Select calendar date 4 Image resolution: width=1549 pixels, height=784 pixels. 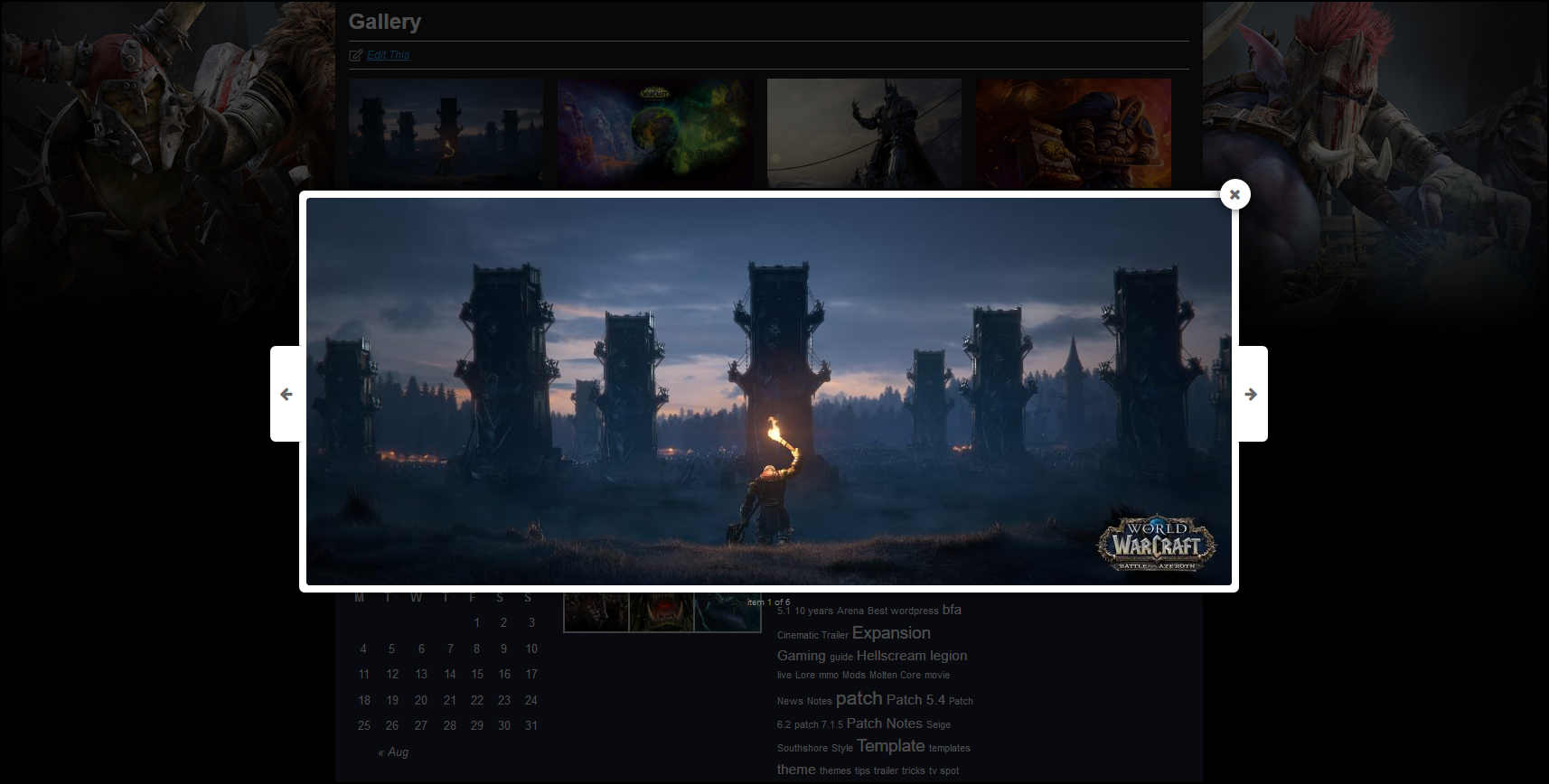pyautogui.click(x=363, y=649)
